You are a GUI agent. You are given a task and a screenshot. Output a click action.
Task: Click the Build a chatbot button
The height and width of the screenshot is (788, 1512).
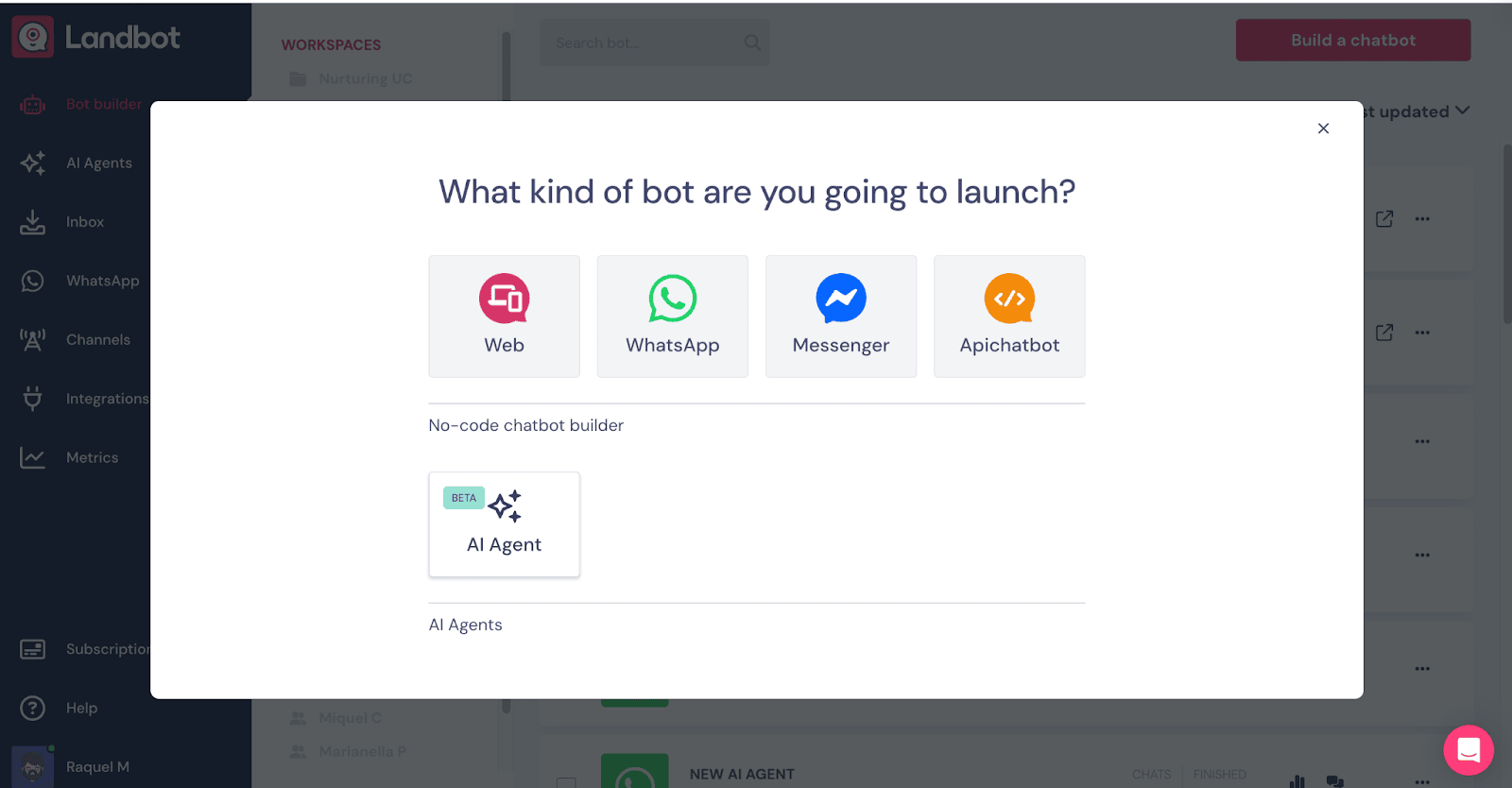pos(1352,41)
